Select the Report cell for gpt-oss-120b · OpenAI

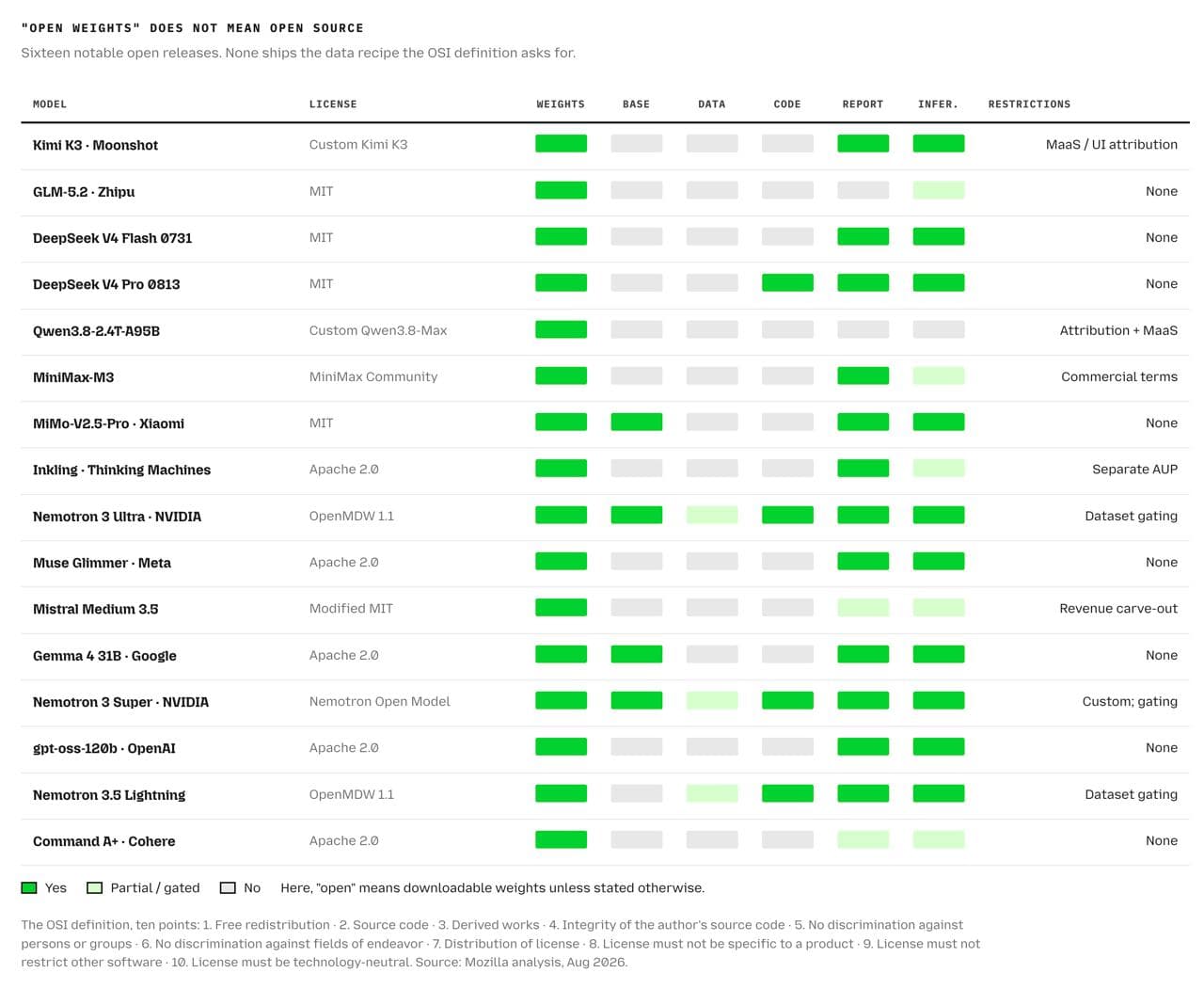[x=863, y=747]
